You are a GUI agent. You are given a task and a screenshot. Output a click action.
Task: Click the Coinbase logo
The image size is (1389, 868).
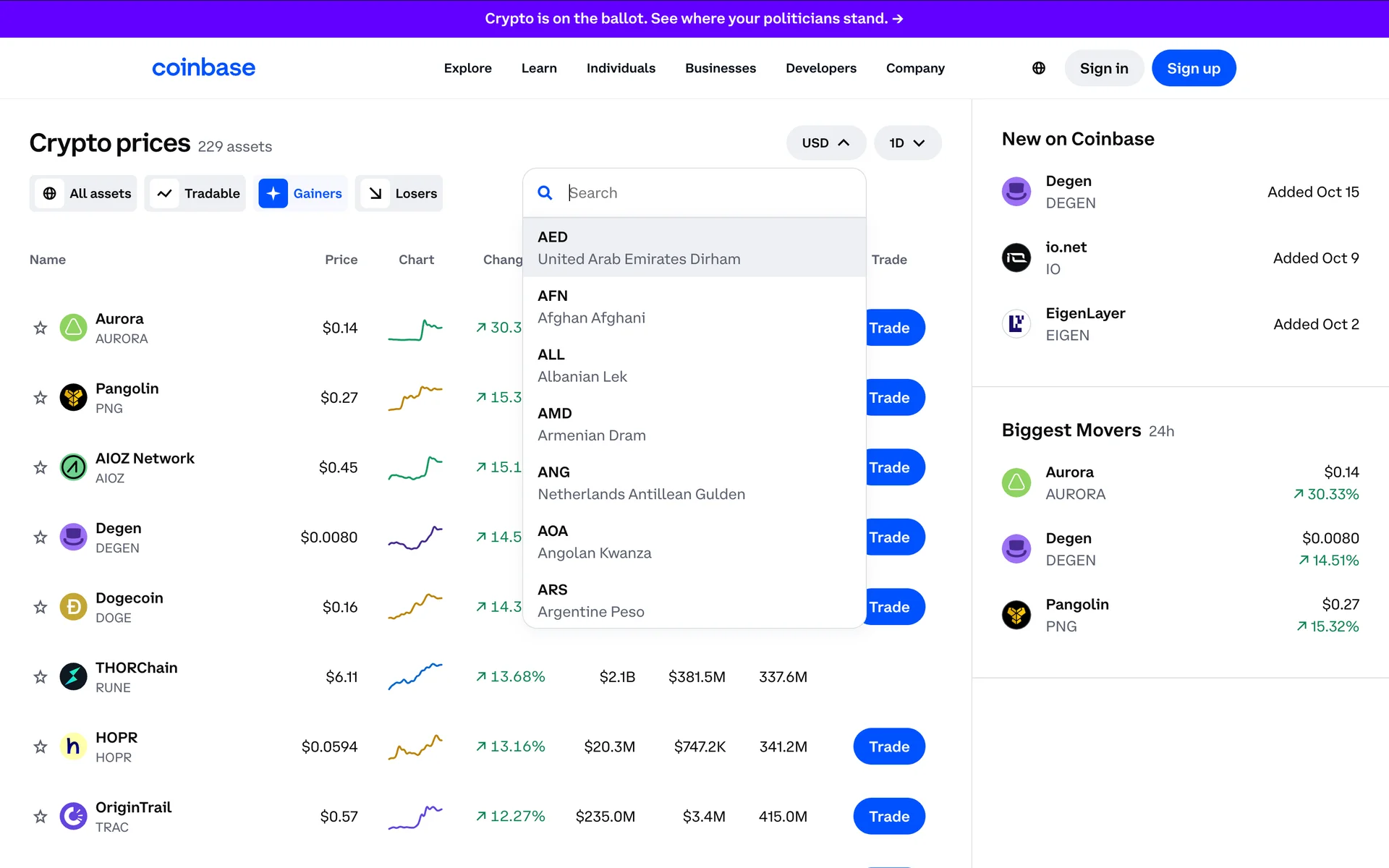203,68
